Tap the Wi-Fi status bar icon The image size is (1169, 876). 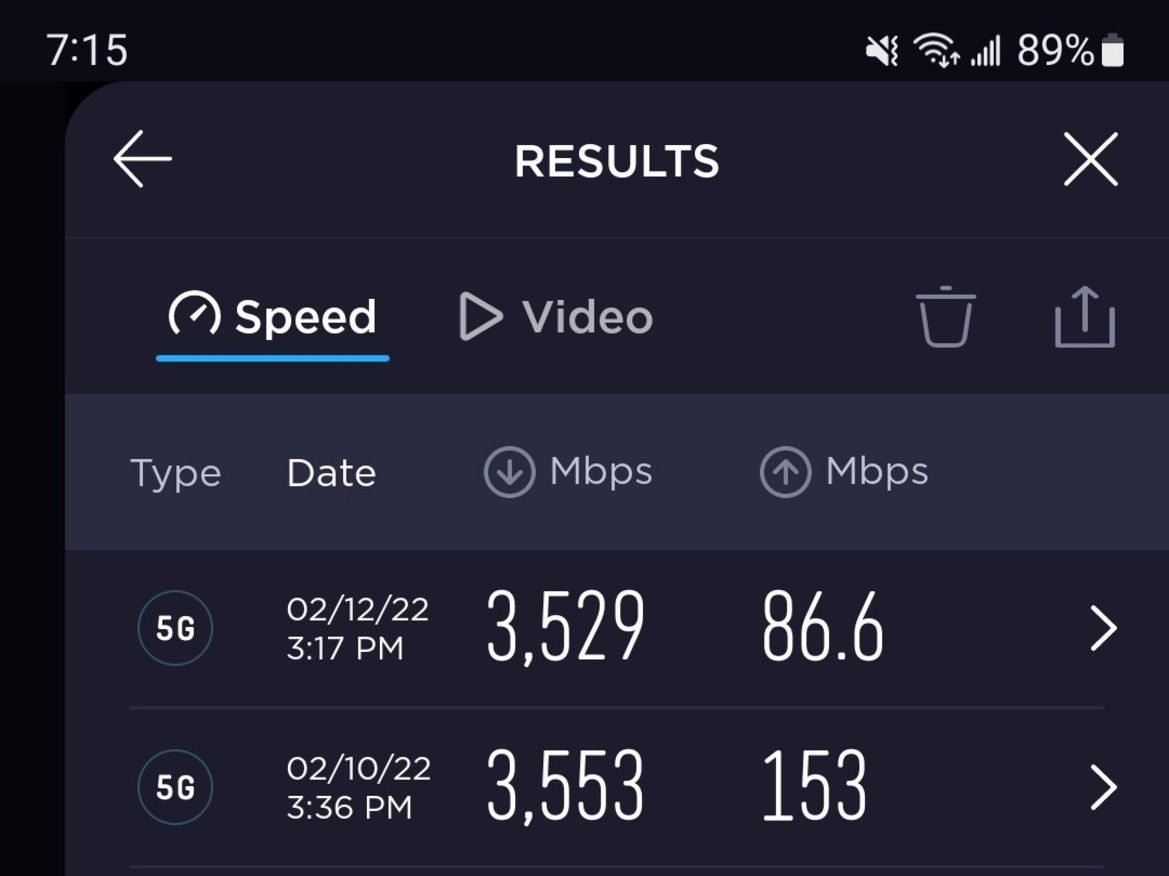click(x=936, y=51)
